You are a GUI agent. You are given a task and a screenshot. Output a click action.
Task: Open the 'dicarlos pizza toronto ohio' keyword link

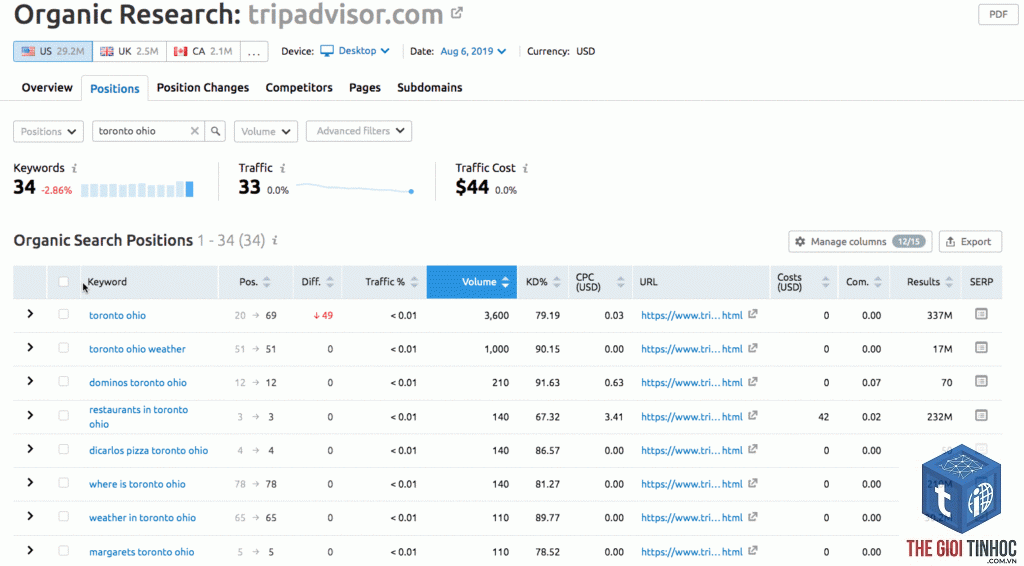148,450
